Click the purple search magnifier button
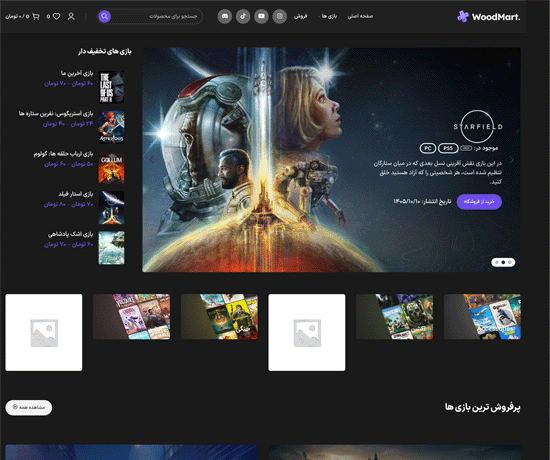Image resolution: width=550 pixels, height=460 pixels. [105, 16]
